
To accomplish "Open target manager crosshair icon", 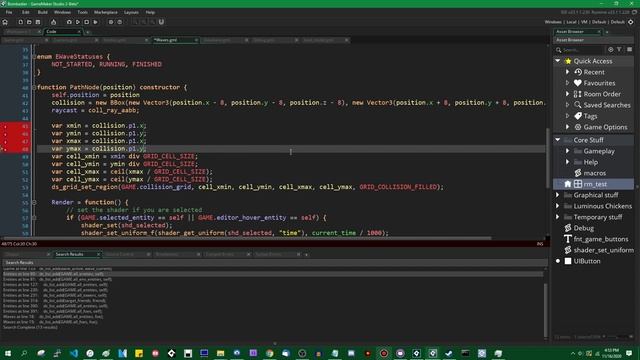I will pos(631,22).
